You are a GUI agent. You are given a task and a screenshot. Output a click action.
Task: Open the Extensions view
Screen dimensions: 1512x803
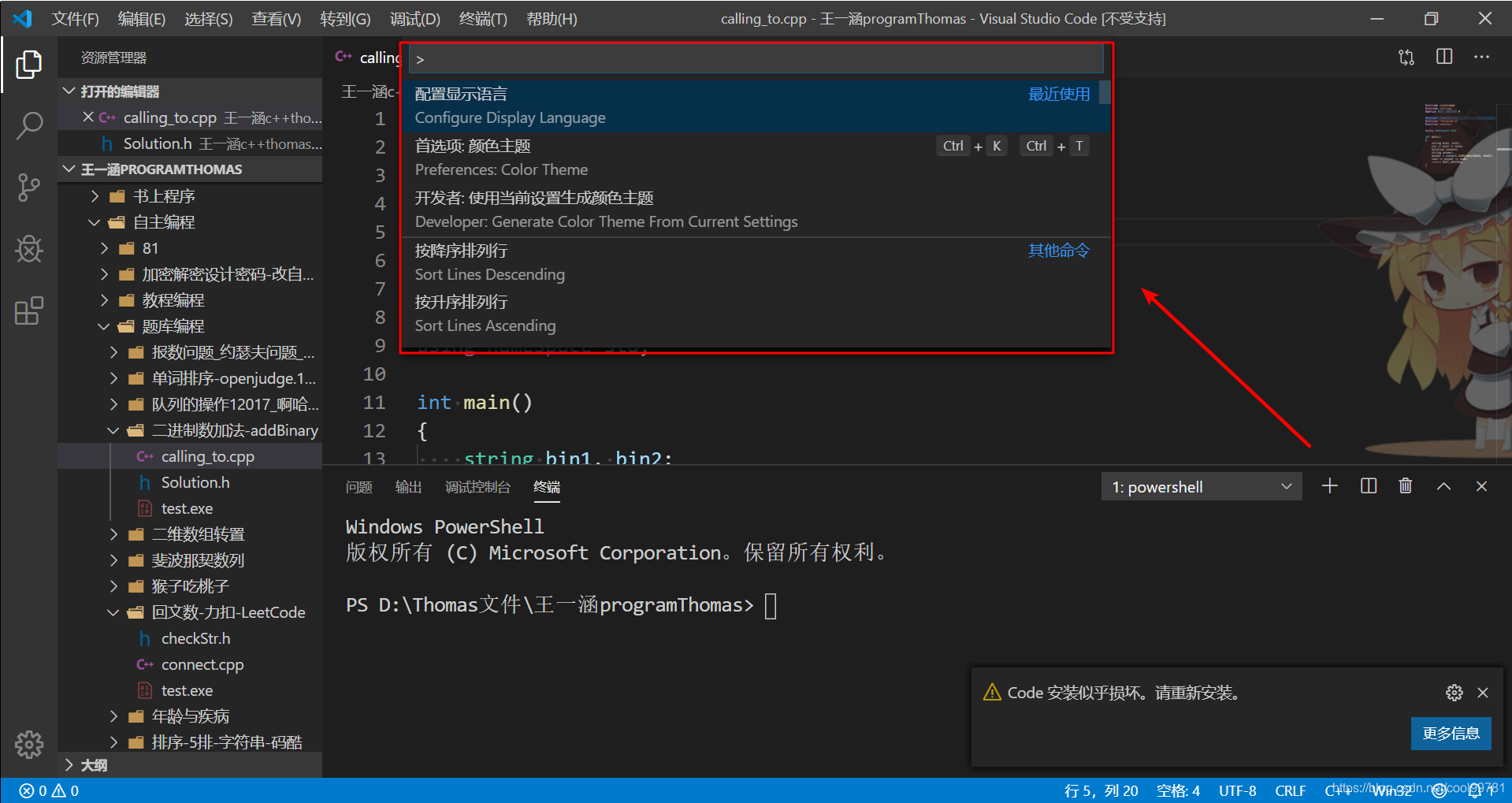28,310
